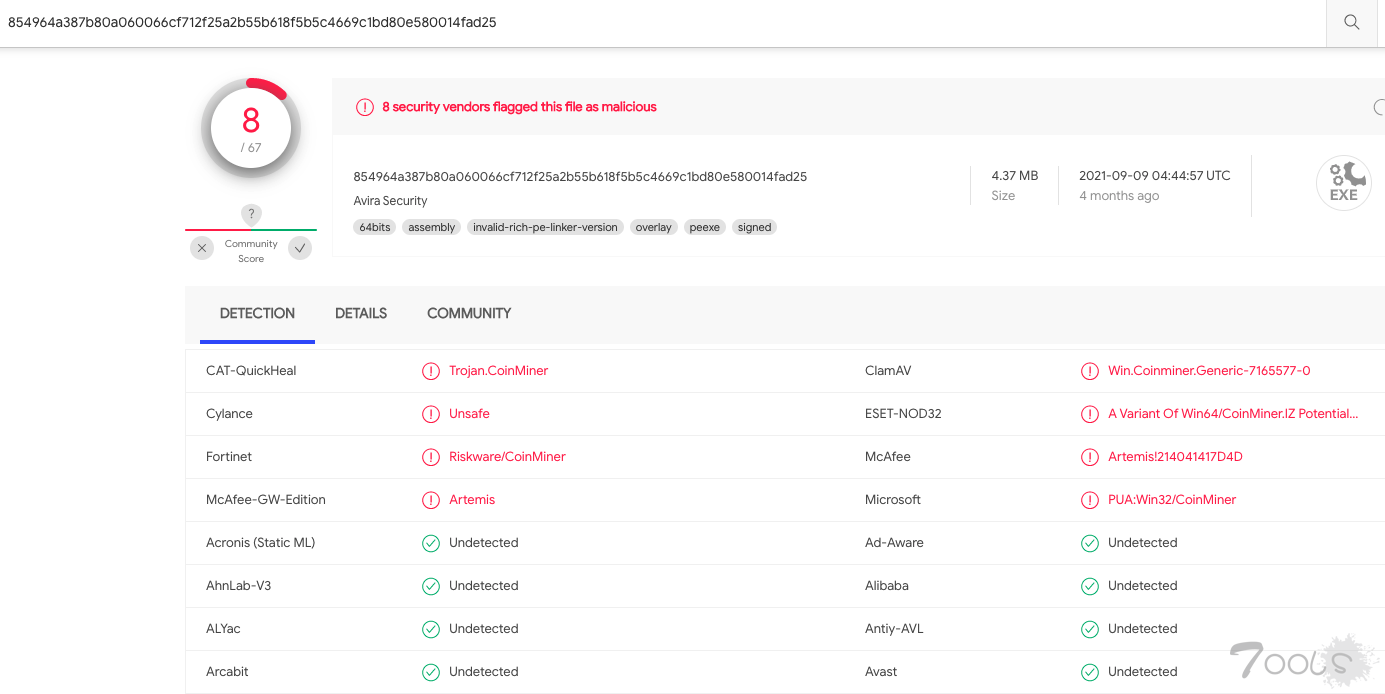Click the Trojan.CoinMiner detection text
The height and width of the screenshot is (694, 1385).
tap(499, 370)
